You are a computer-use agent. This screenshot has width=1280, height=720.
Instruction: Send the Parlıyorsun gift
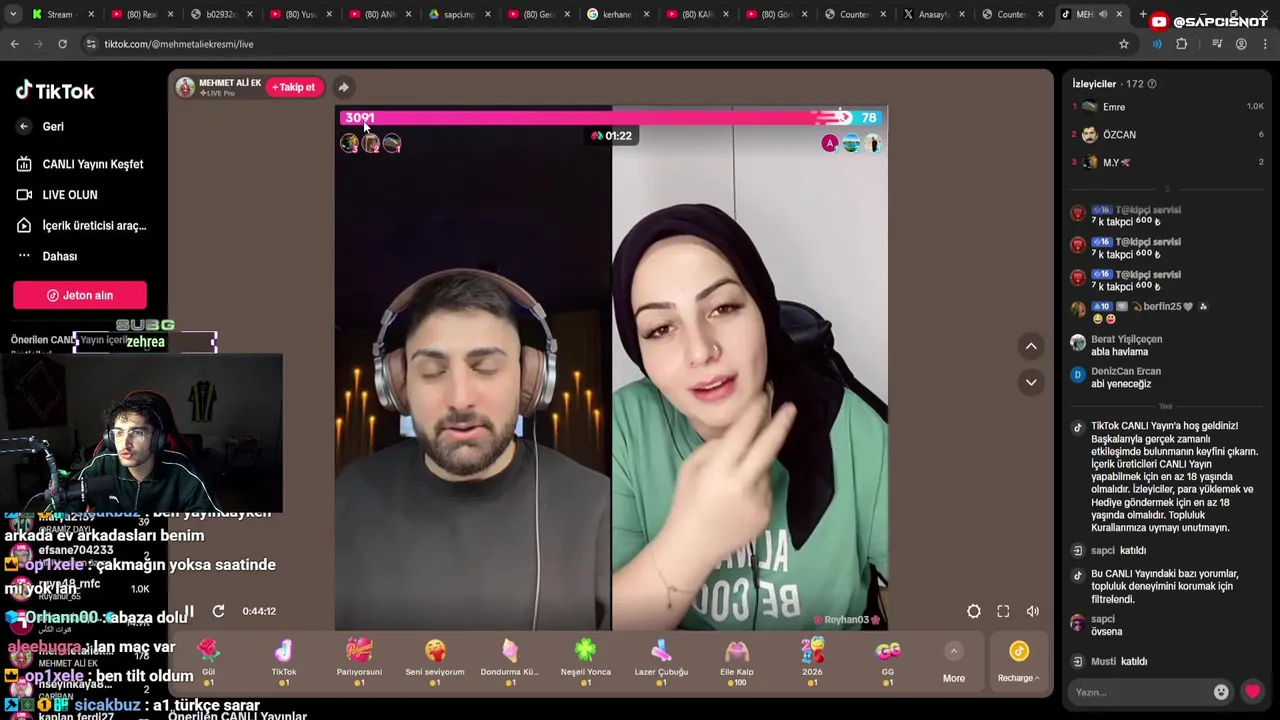pos(359,662)
